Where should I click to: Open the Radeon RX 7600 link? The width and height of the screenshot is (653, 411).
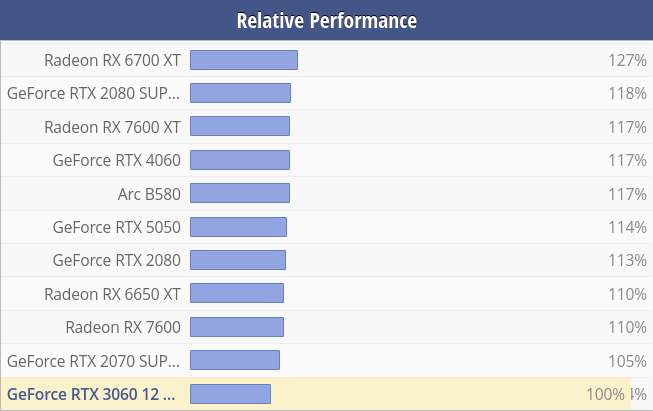tap(123, 327)
